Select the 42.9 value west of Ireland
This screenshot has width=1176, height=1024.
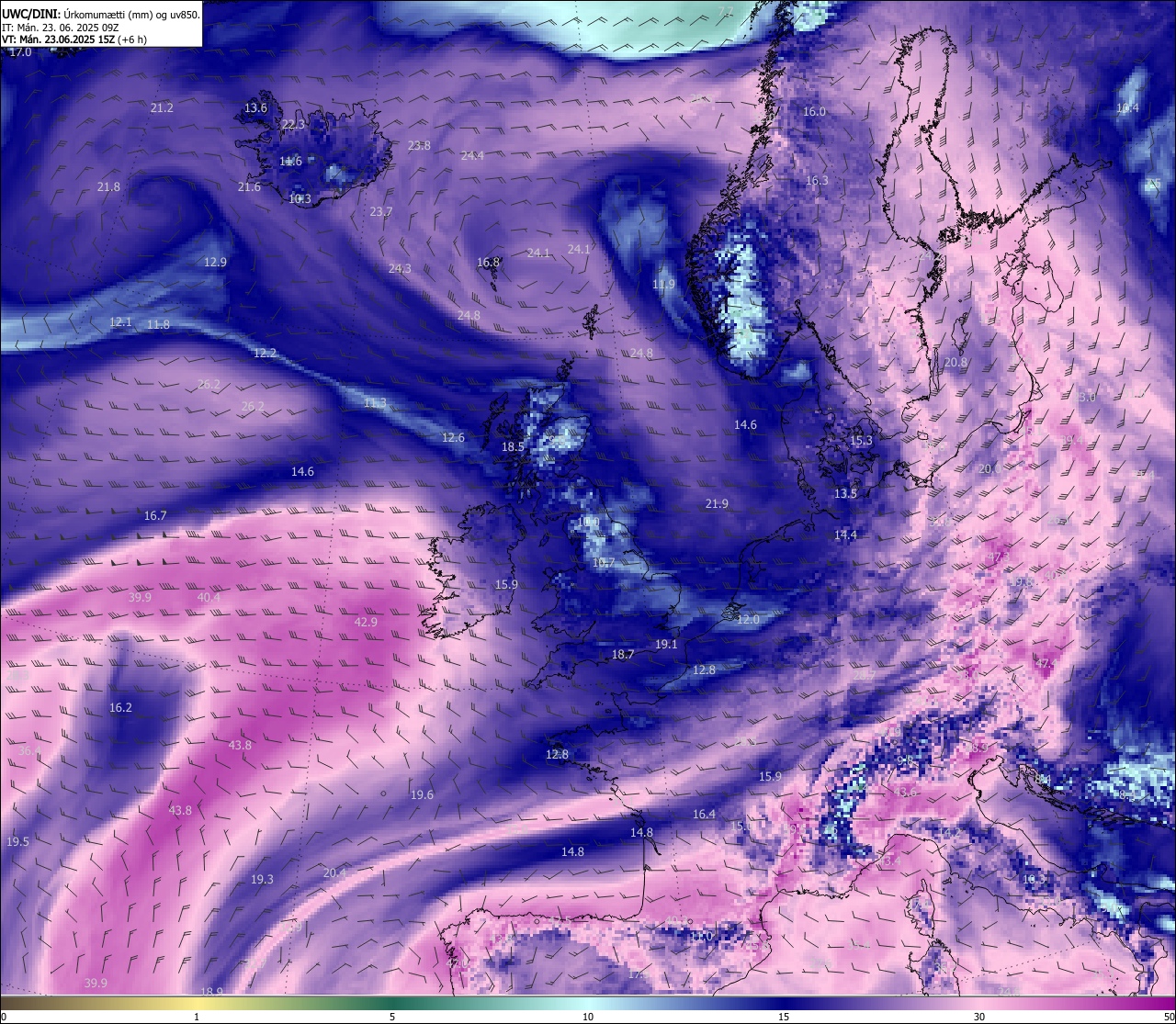click(x=366, y=622)
